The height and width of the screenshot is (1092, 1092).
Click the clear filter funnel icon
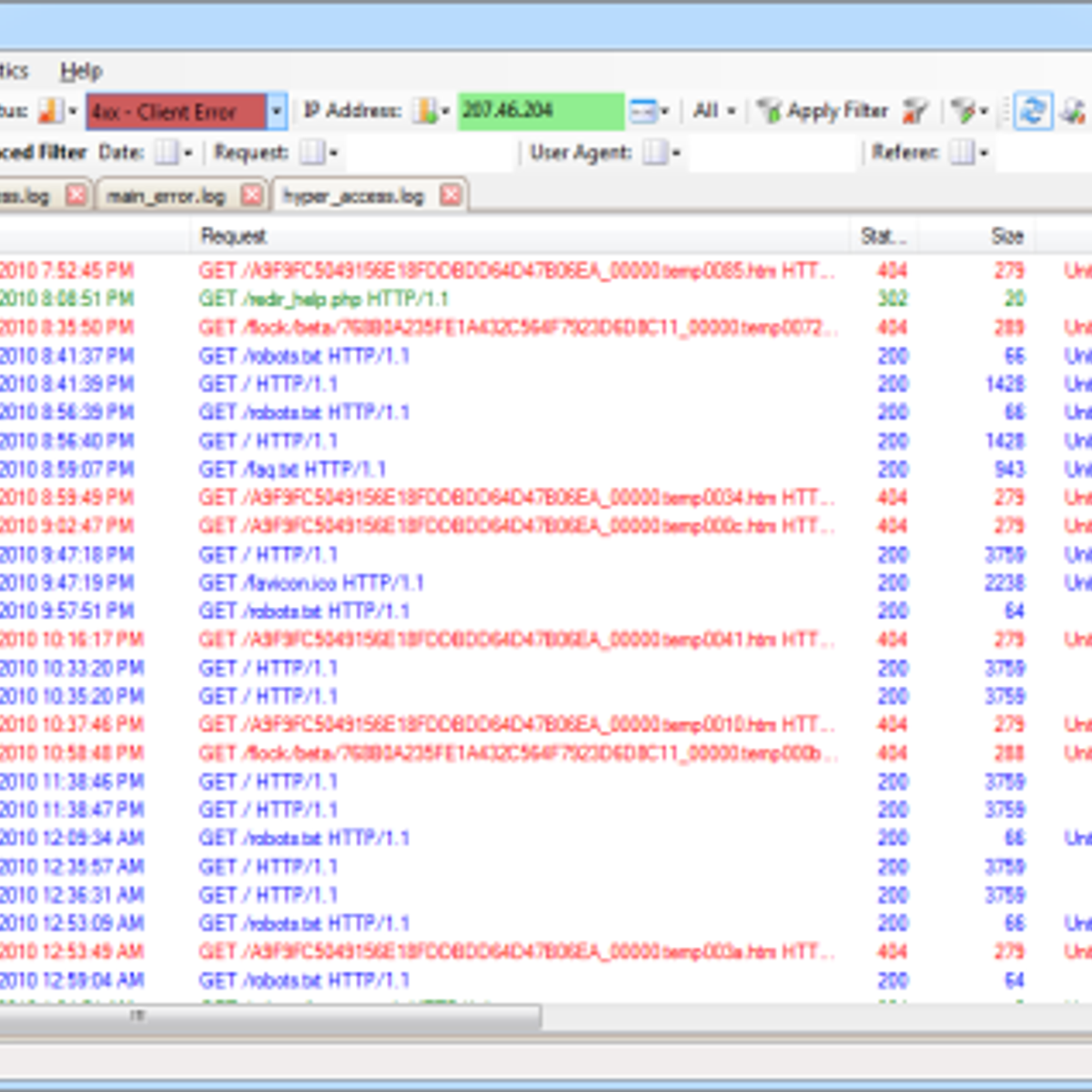pos(914,112)
